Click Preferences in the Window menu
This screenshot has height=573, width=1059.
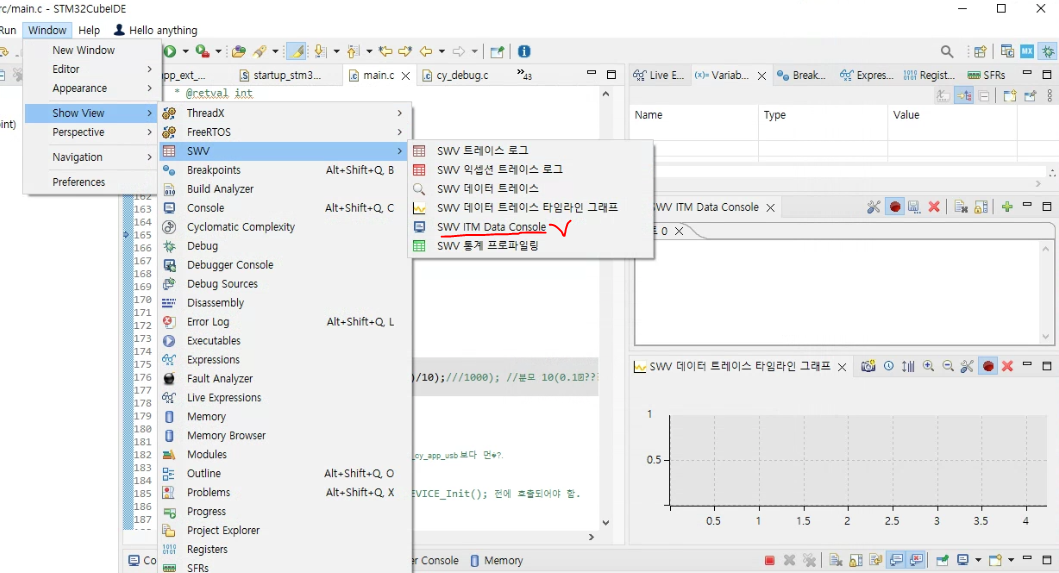pos(79,182)
